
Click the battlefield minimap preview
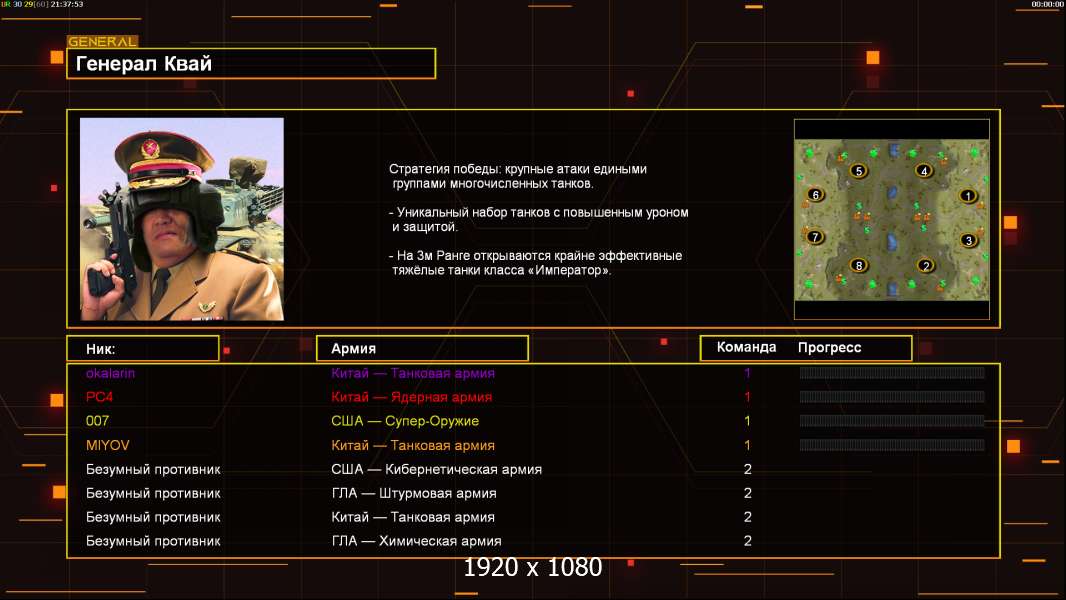(x=892, y=220)
